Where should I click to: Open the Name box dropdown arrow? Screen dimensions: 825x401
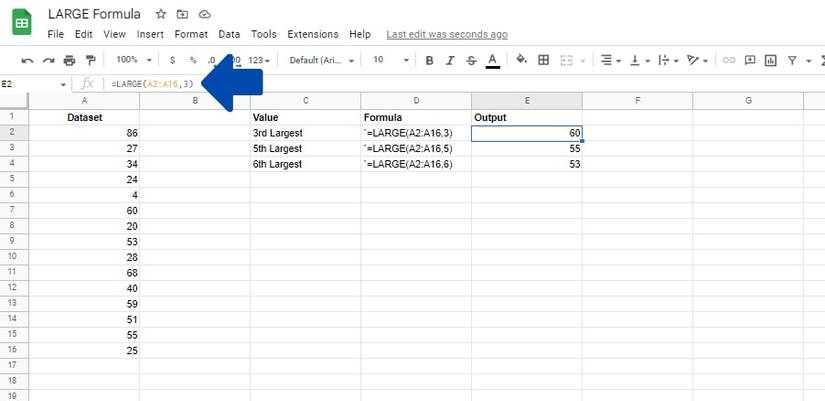pyautogui.click(x=63, y=84)
